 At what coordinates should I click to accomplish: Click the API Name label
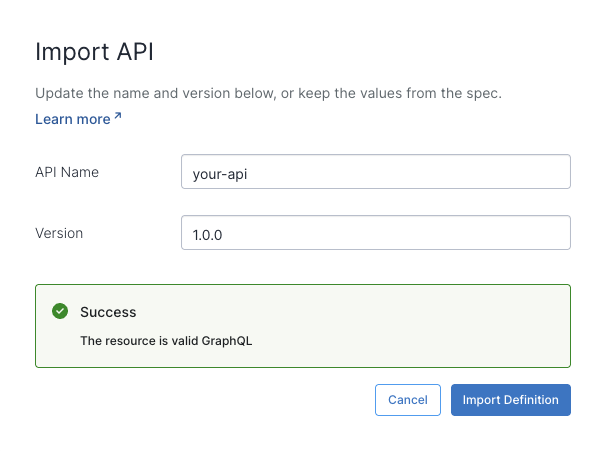pyautogui.click(x=67, y=172)
